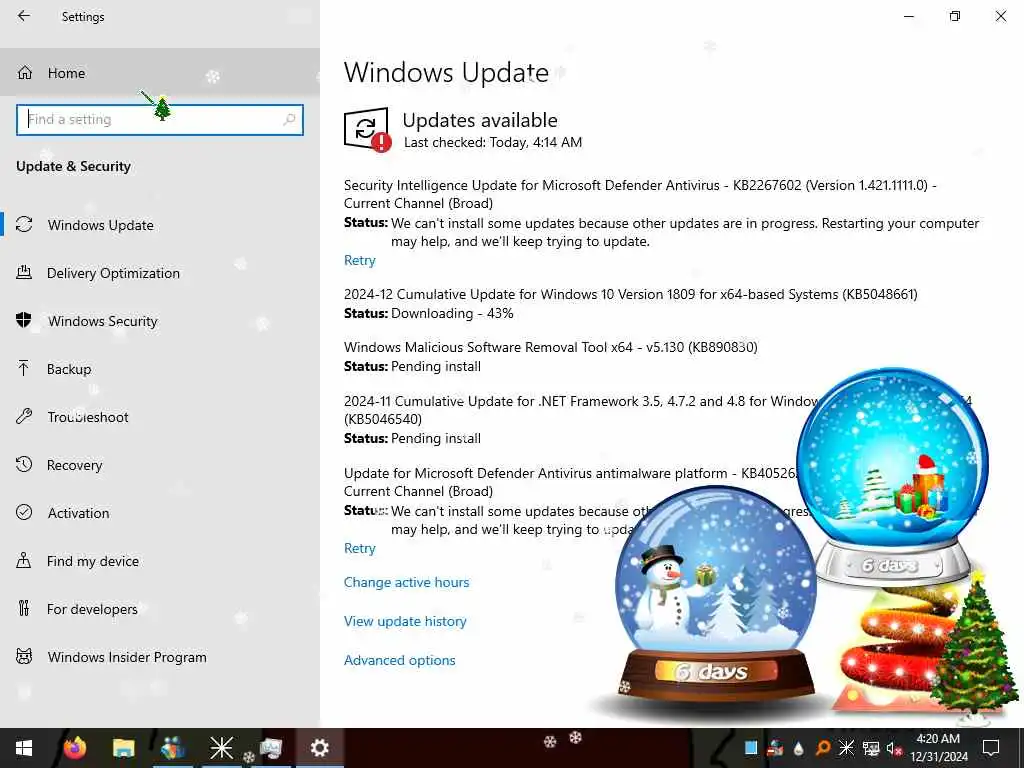Go to Backup settings
Screen dimensions: 1024x768
point(160,369)
